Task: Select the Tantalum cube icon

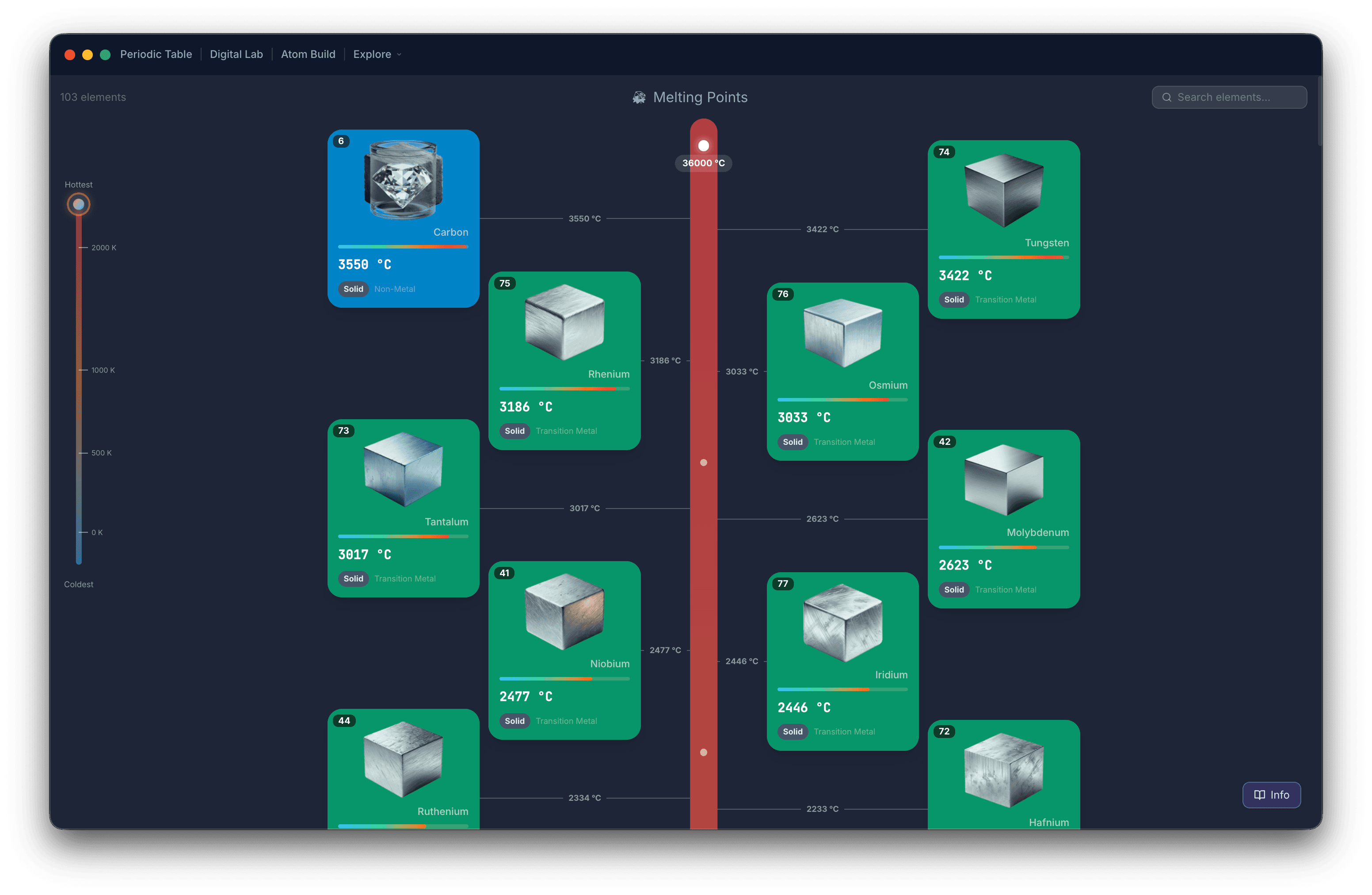Action: coord(404,470)
